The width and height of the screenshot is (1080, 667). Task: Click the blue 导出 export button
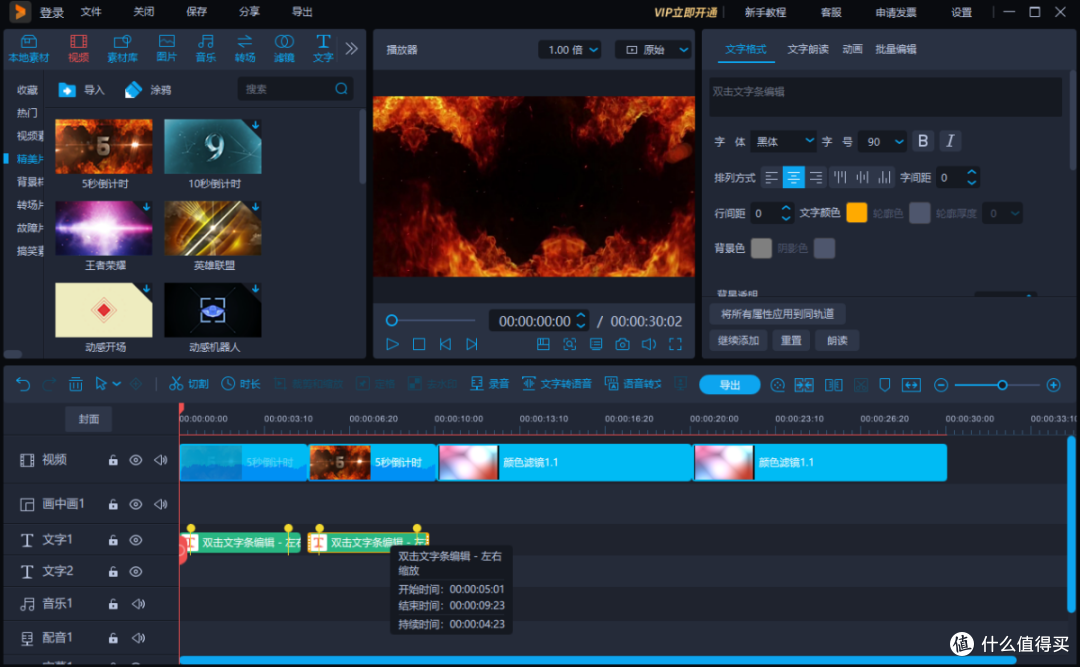click(x=729, y=384)
